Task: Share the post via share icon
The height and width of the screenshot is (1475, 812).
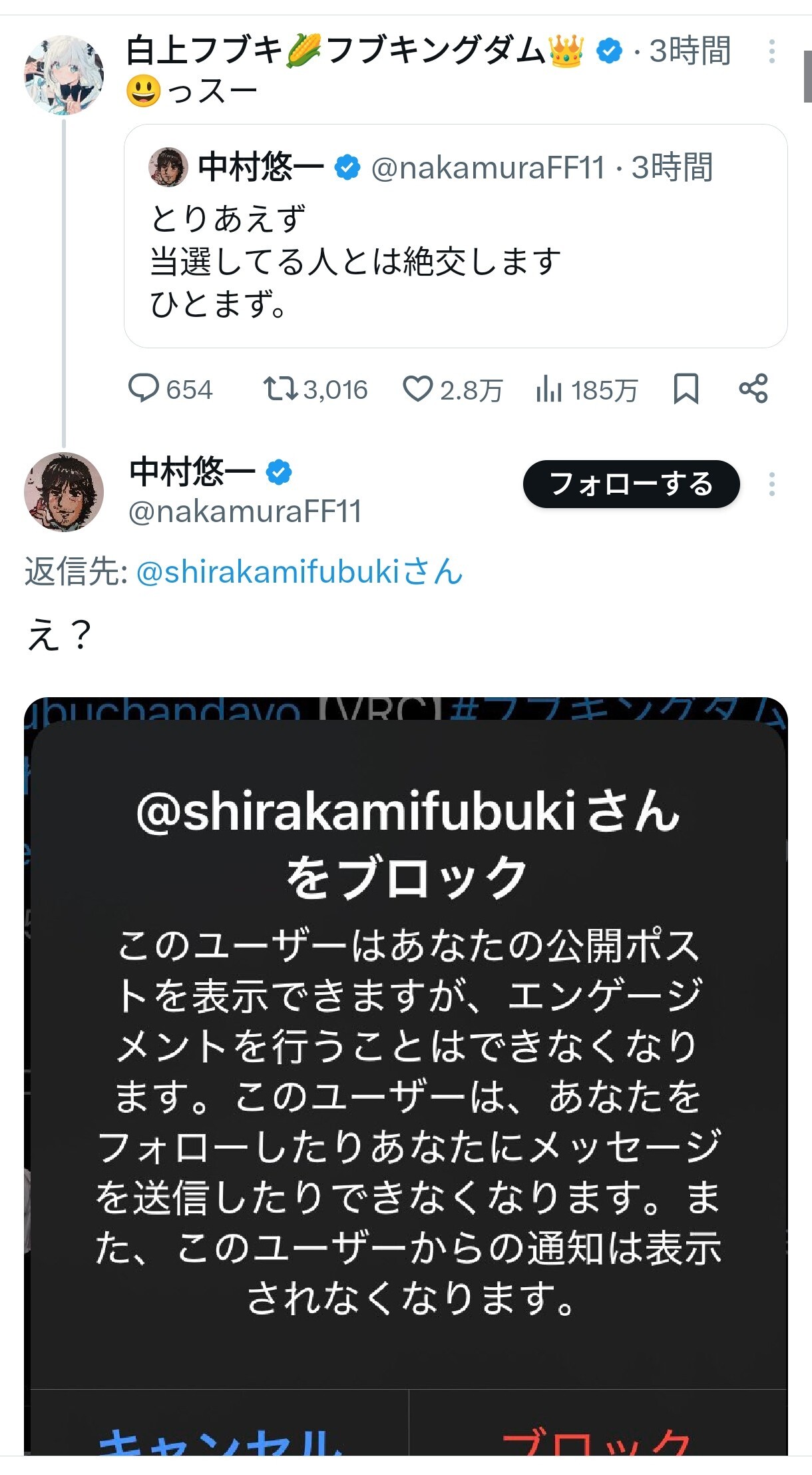Action: point(753,389)
